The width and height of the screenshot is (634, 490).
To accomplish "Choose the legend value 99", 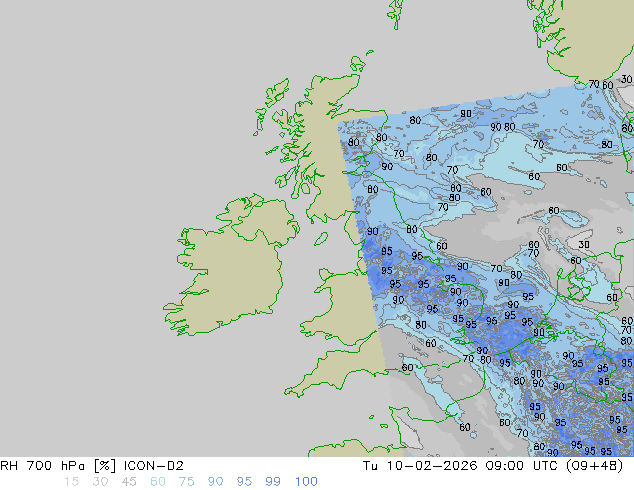I will click(273, 482).
